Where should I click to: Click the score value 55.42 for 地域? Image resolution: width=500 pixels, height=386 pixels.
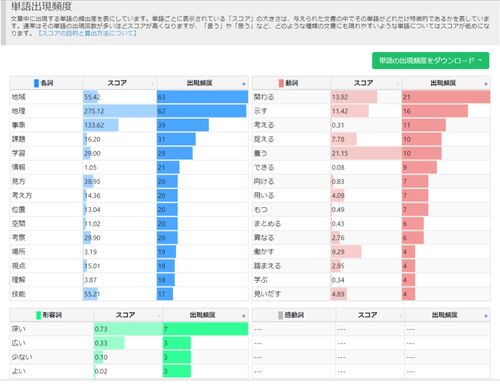click(x=92, y=97)
